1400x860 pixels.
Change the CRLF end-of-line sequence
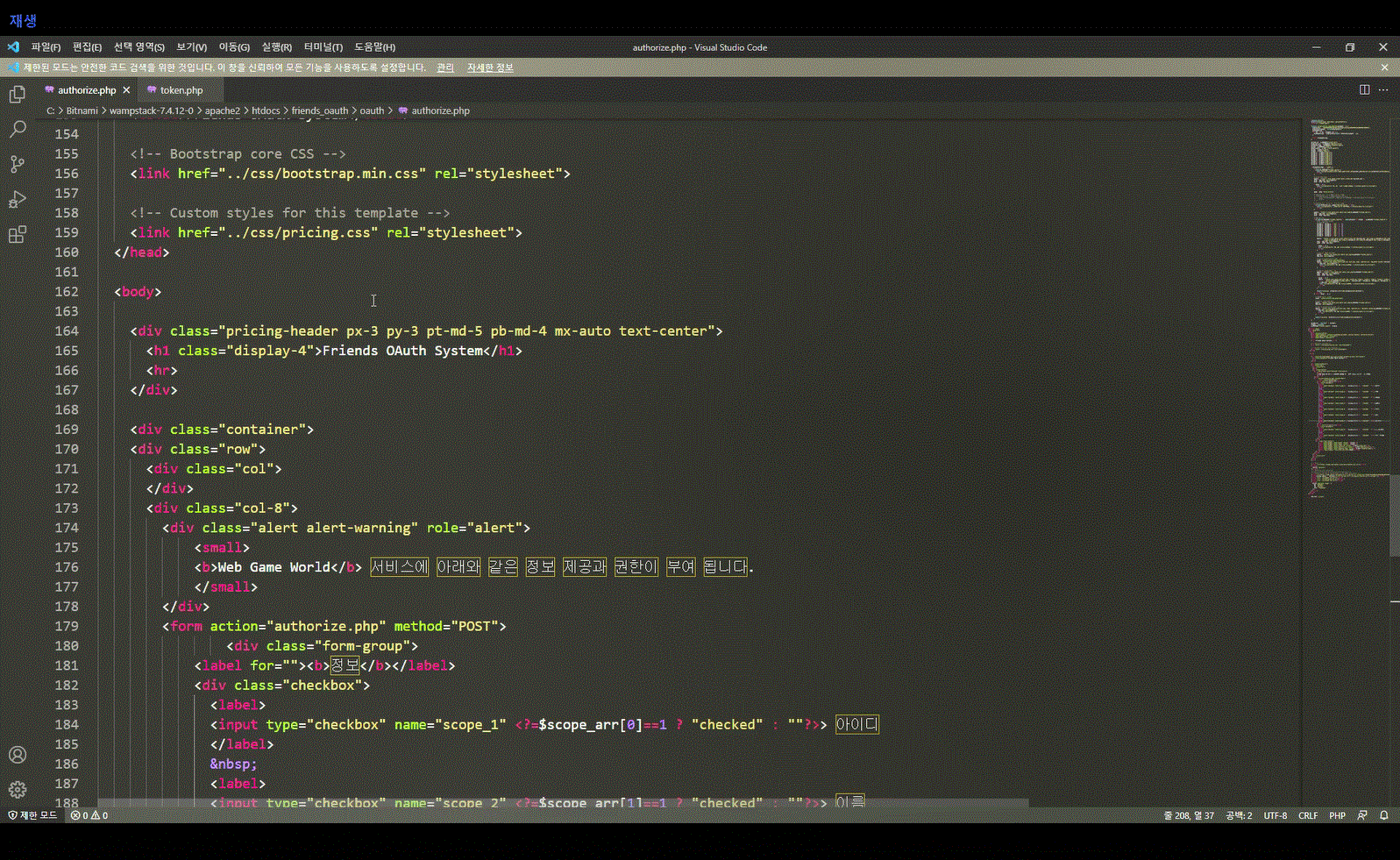(1308, 815)
